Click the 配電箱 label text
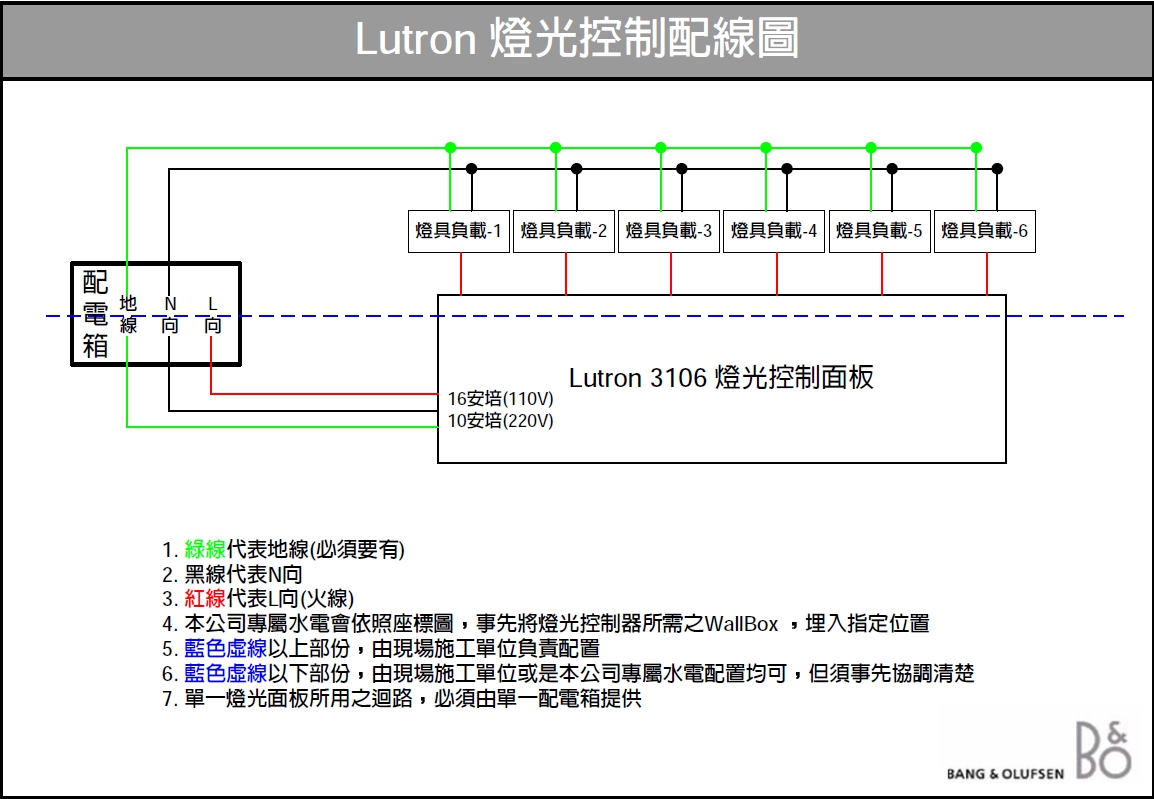The height and width of the screenshot is (799, 1154). click(95, 315)
